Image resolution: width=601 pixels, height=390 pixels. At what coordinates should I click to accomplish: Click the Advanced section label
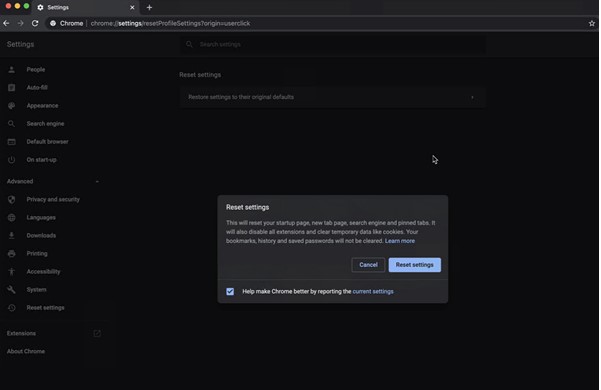[20, 181]
